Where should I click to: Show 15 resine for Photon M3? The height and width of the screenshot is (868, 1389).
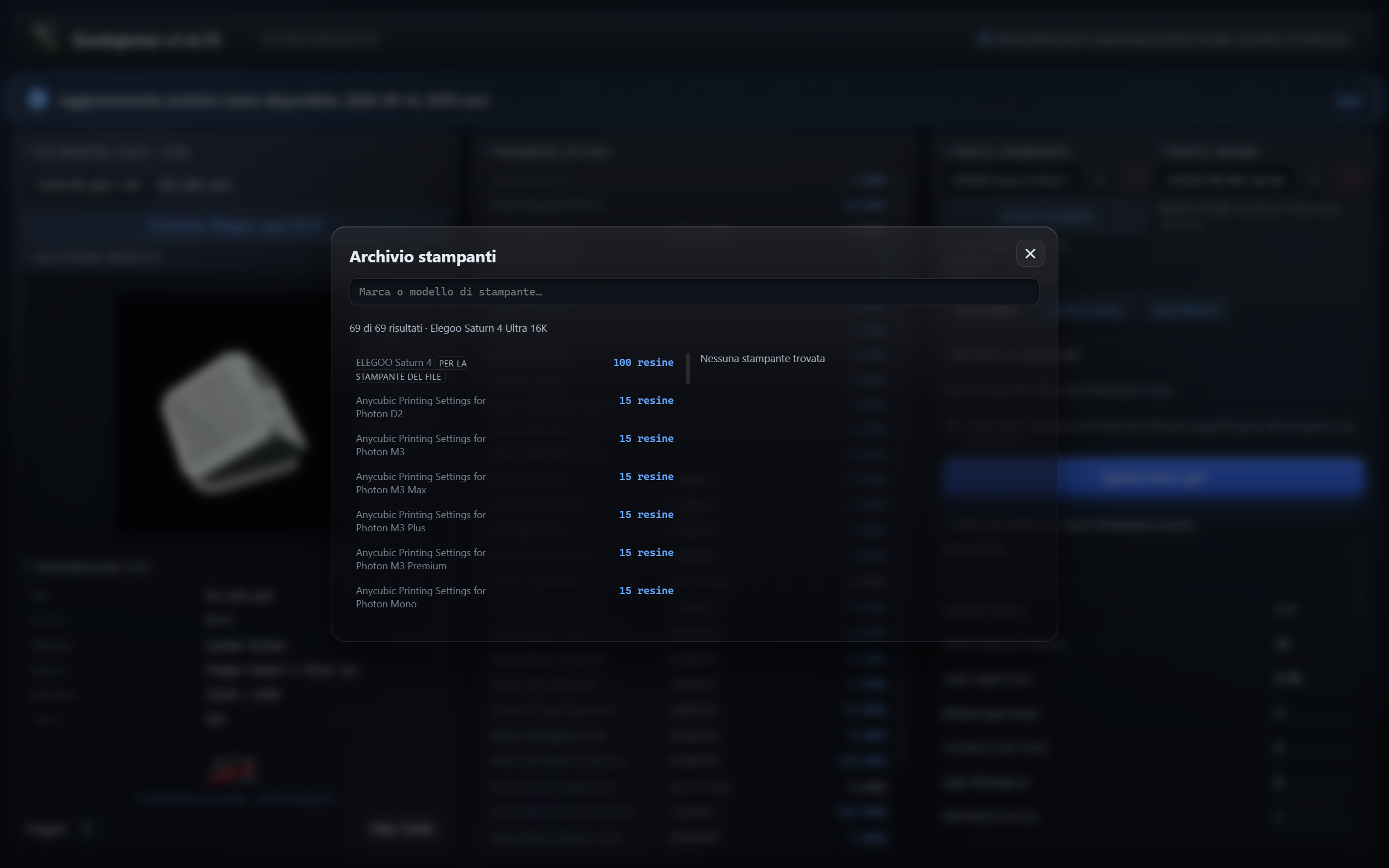point(645,438)
